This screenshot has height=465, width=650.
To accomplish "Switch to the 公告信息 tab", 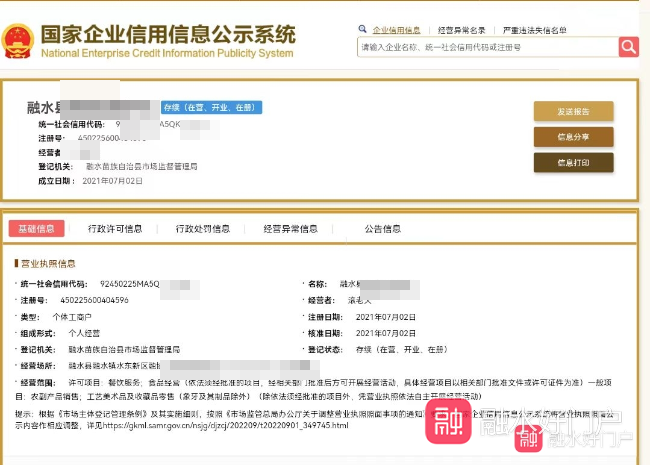I will (x=383, y=229).
